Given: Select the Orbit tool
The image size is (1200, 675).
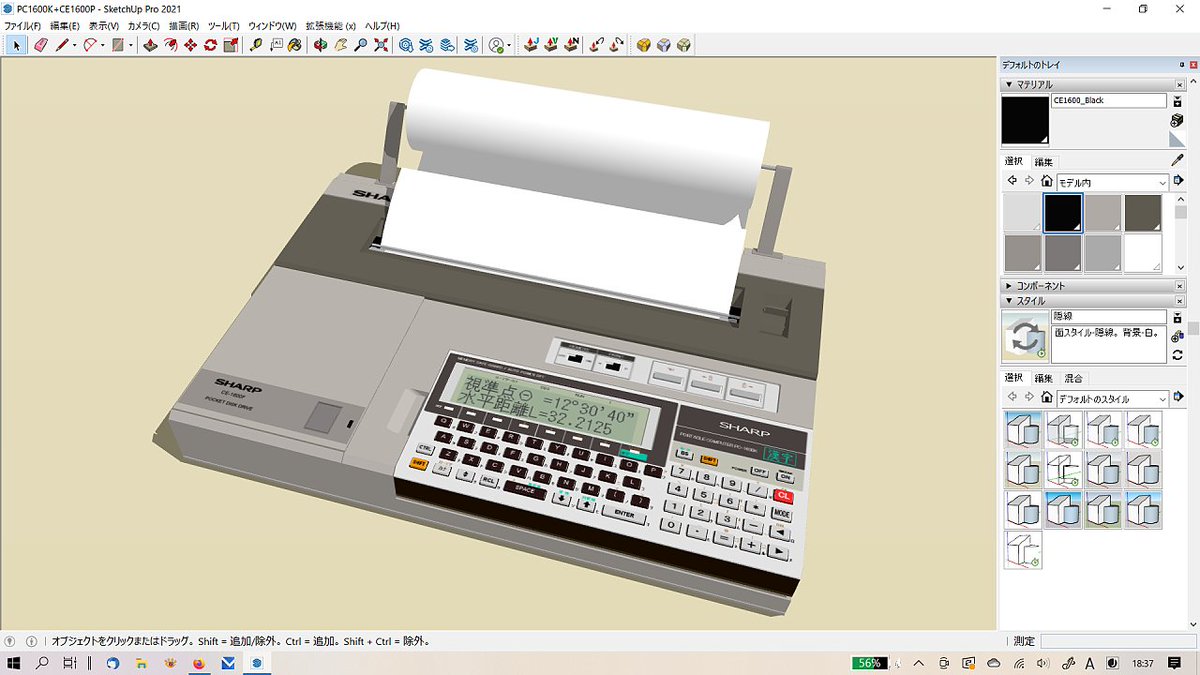Looking at the screenshot, I should point(322,45).
